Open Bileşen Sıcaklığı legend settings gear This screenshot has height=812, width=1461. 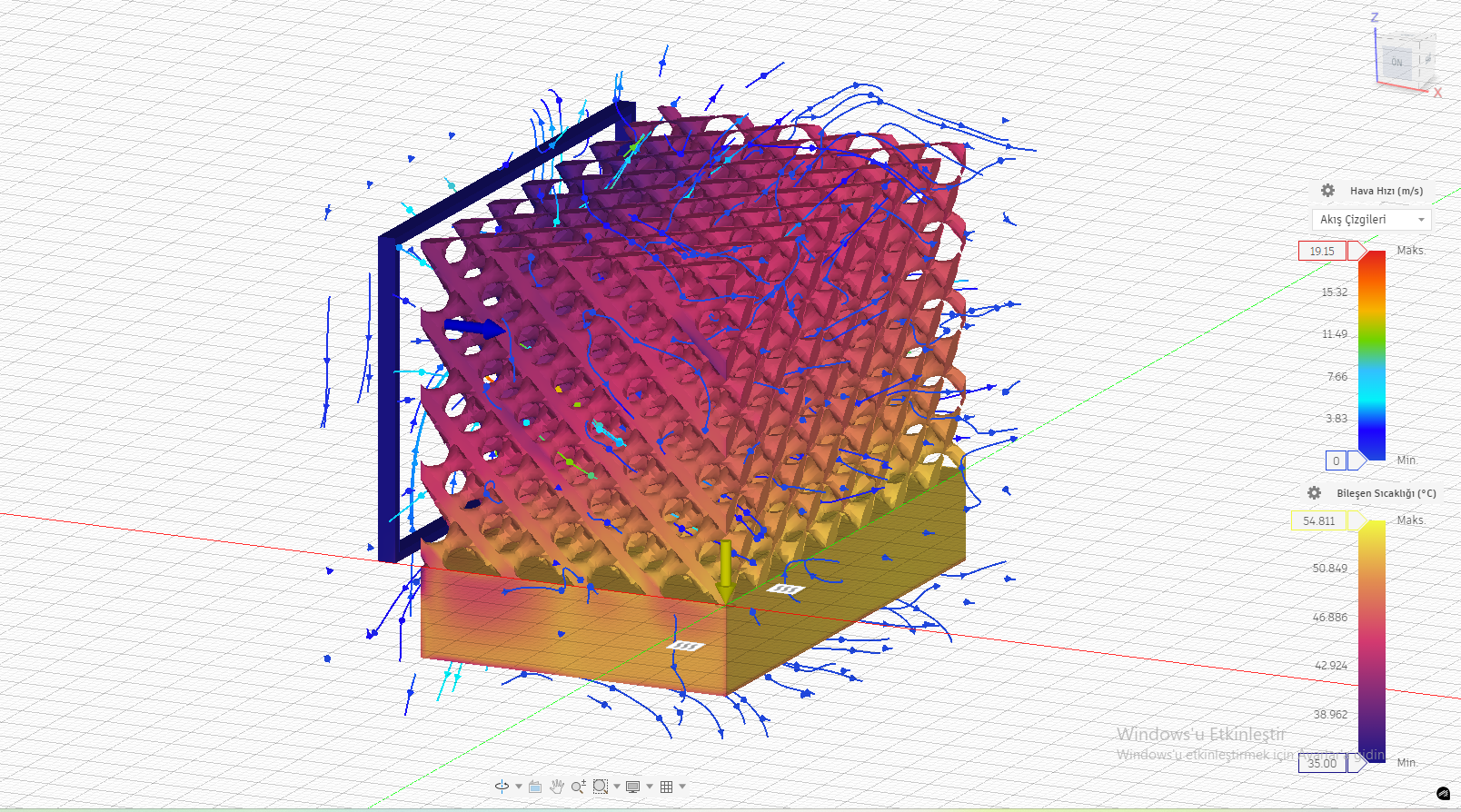(1314, 493)
